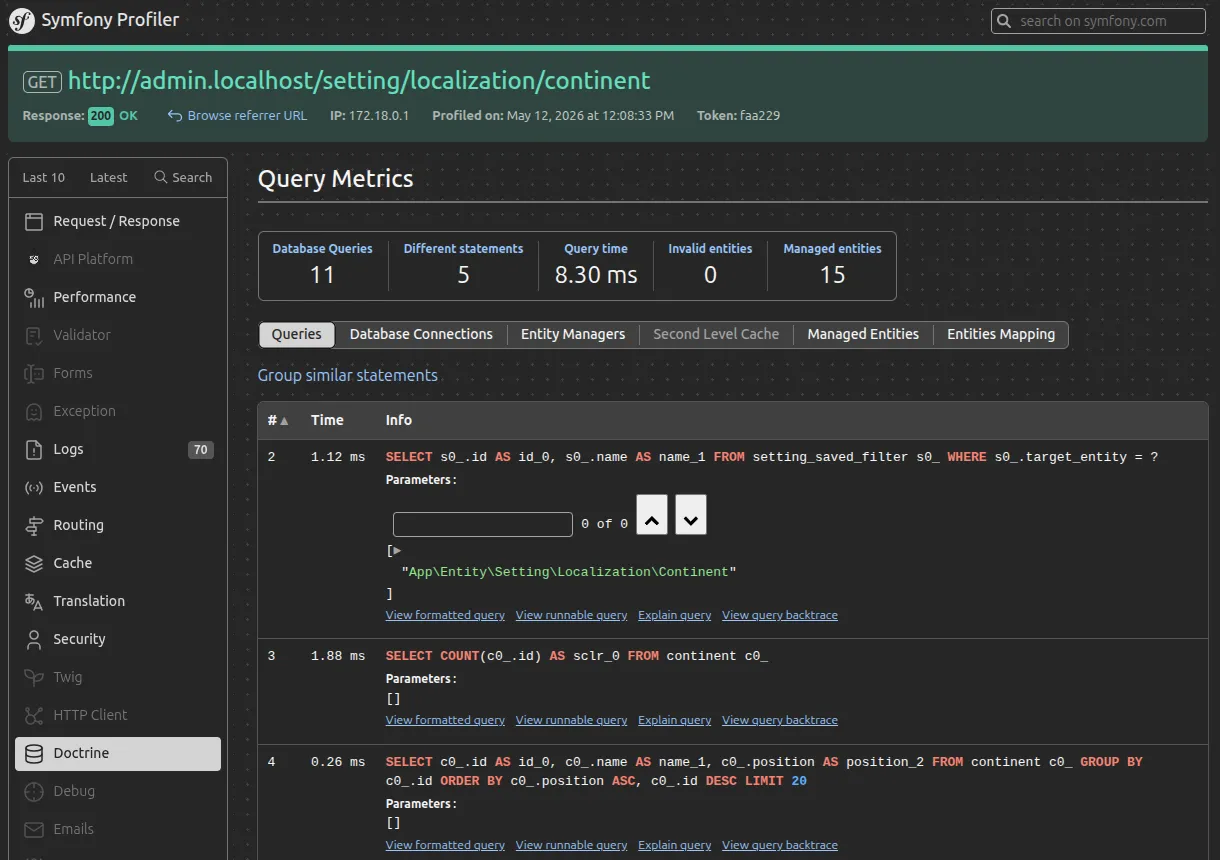View formatted query for query 4

click(x=445, y=845)
